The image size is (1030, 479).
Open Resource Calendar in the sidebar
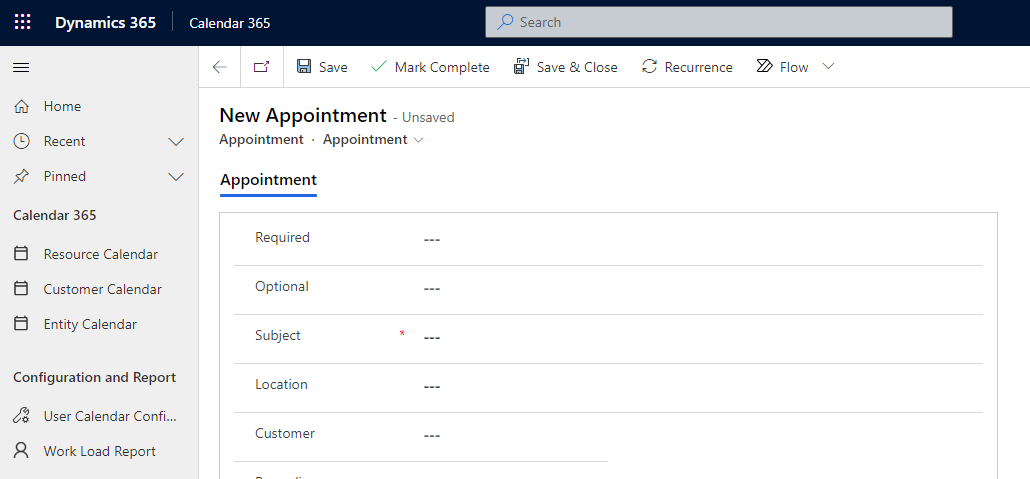(100, 254)
